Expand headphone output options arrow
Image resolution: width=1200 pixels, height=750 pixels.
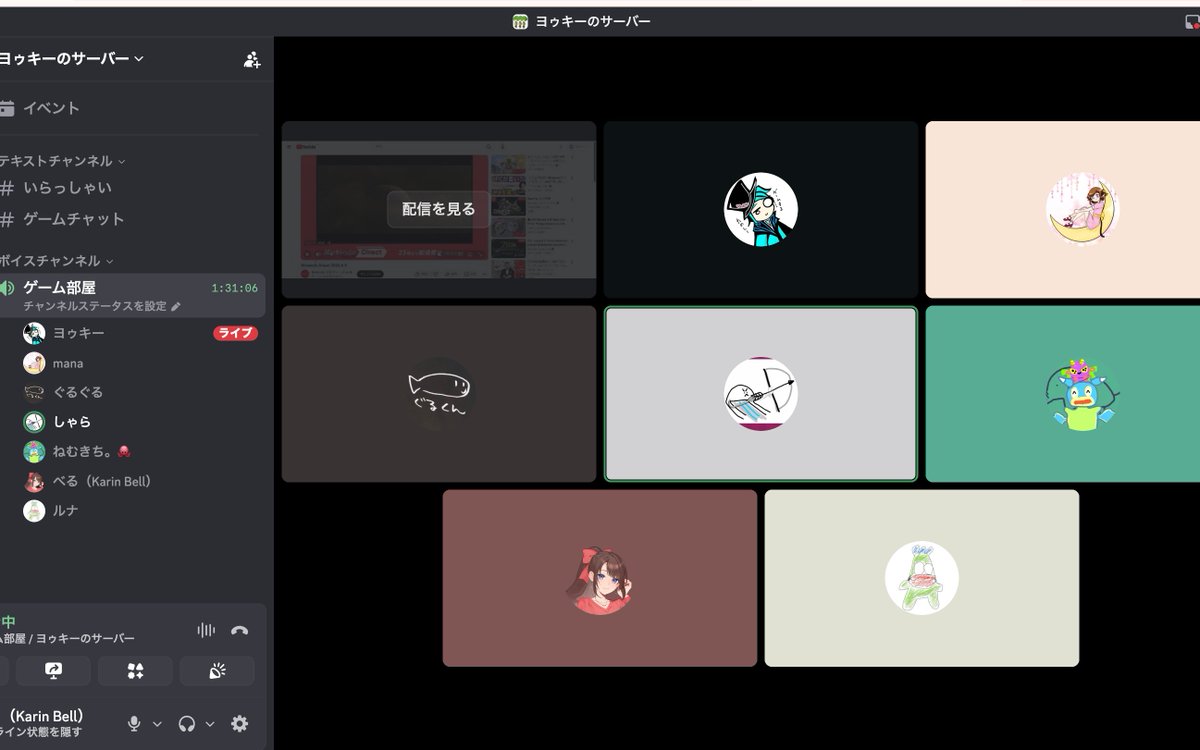pyautogui.click(x=210, y=724)
